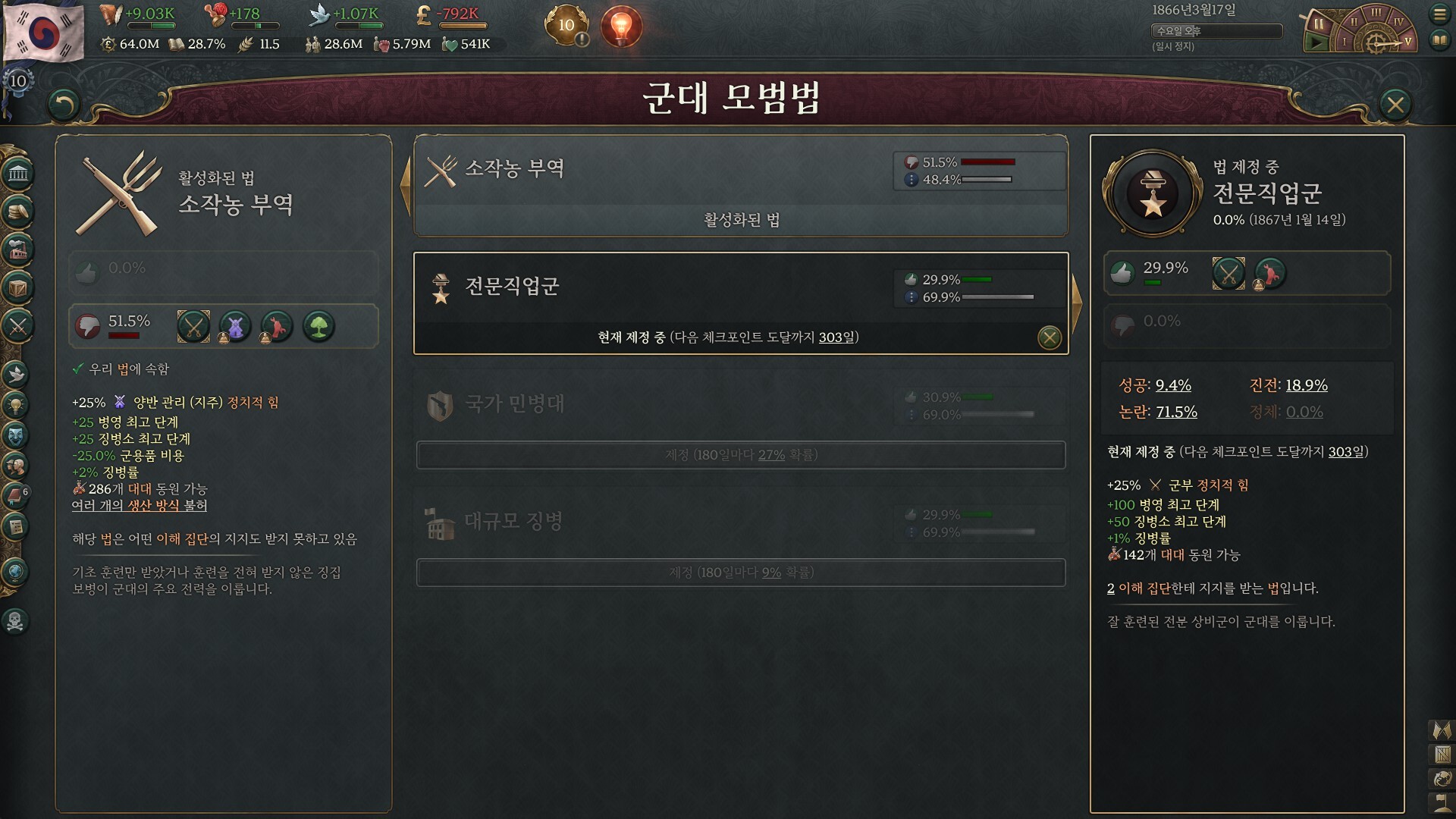Click the back arrow button

coord(64,105)
